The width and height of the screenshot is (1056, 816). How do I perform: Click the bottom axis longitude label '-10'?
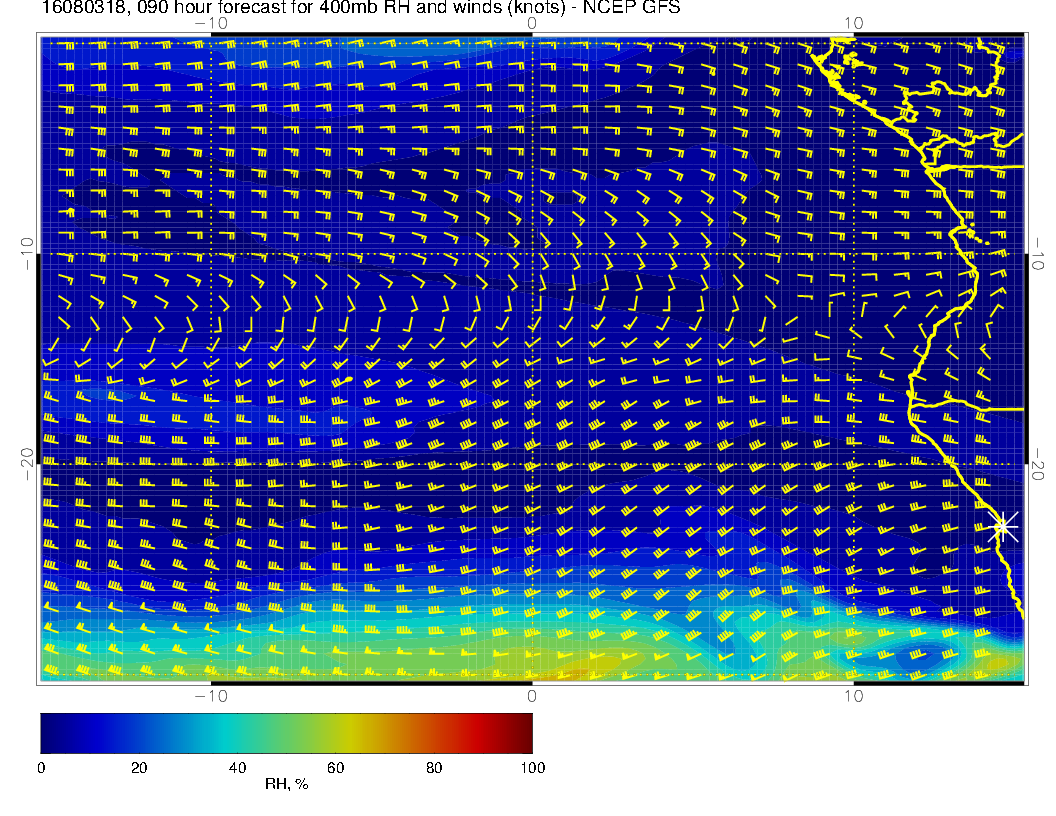click(211, 696)
